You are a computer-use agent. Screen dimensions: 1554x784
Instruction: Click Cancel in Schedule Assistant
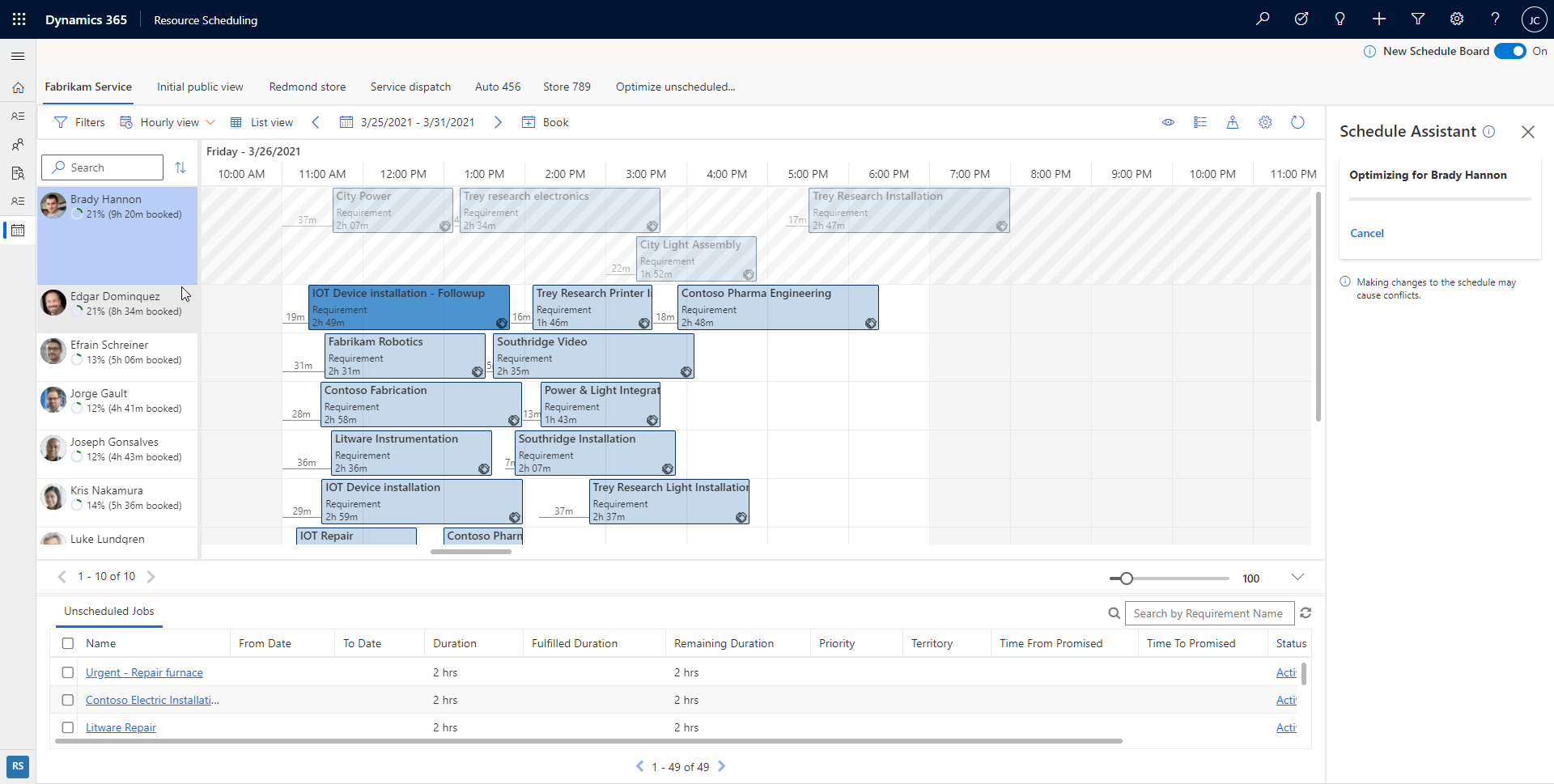coord(1367,233)
